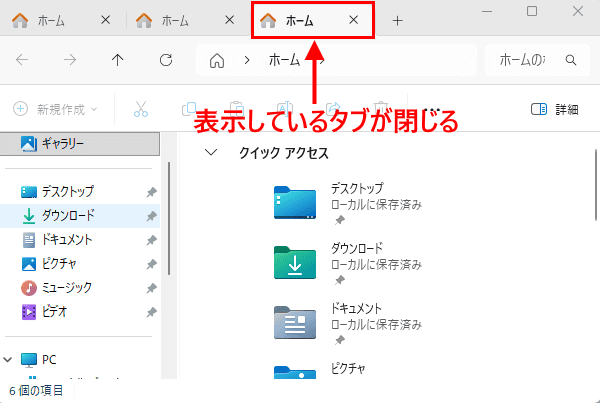Screen dimensions: 600x403
Task: Open ドキュメント in the sidebar
Action: (80, 240)
